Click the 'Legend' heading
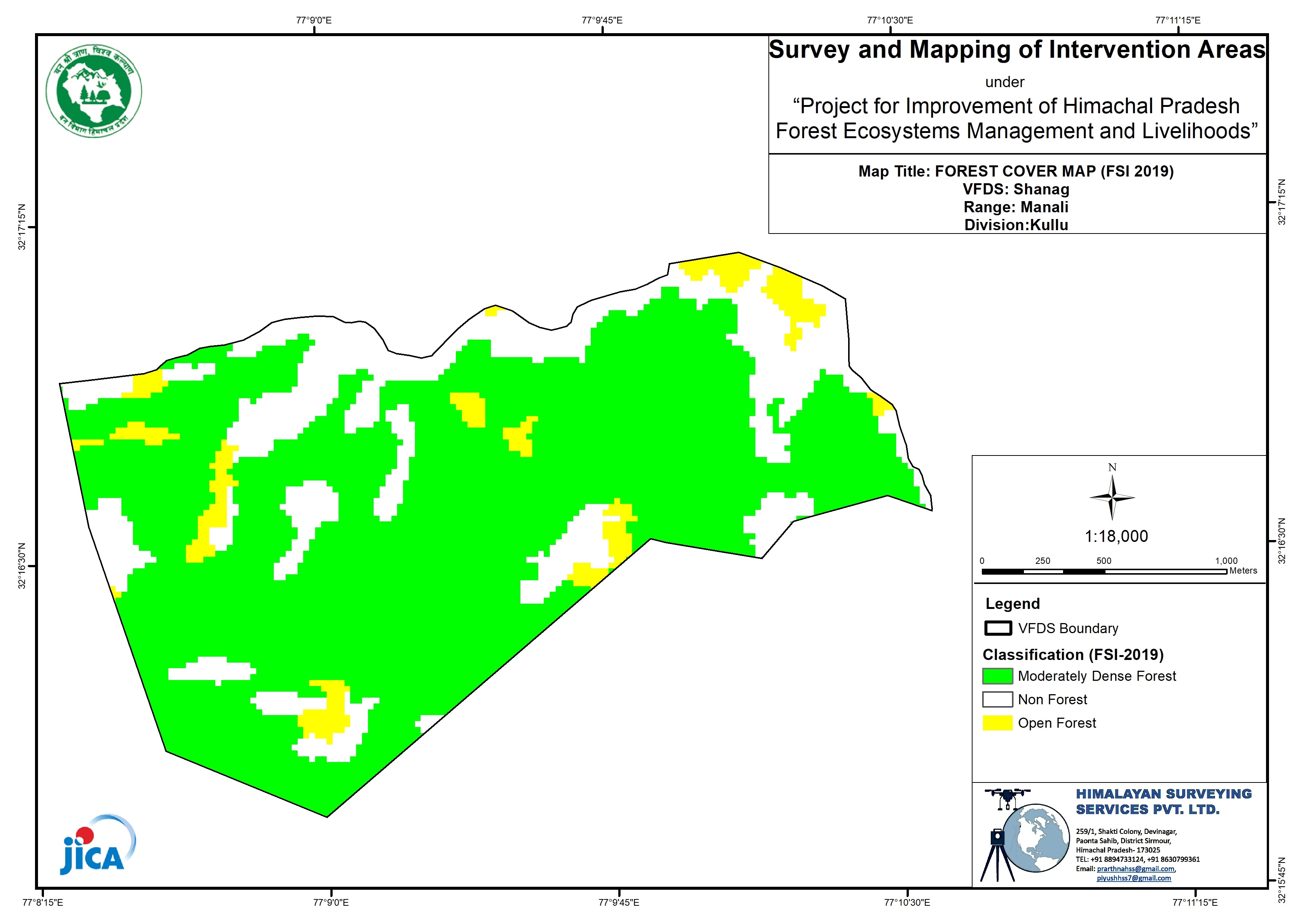The image size is (1307, 924). [1012, 603]
